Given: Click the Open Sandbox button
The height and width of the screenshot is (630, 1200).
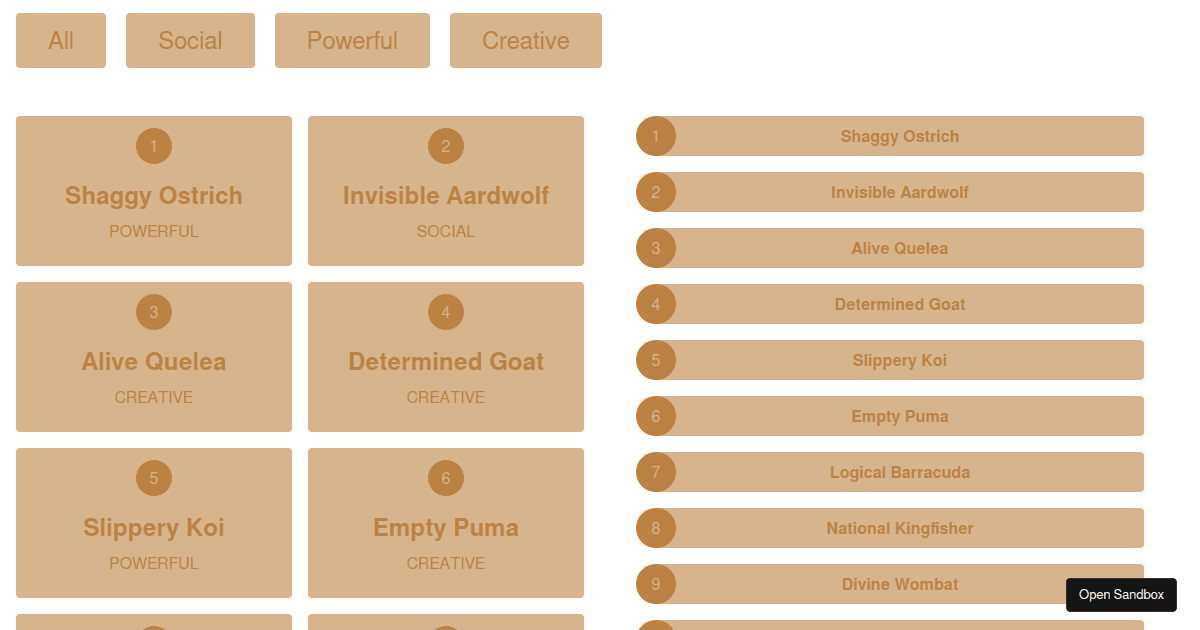Looking at the screenshot, I should pyautogui.click(x=1121, y=595).
